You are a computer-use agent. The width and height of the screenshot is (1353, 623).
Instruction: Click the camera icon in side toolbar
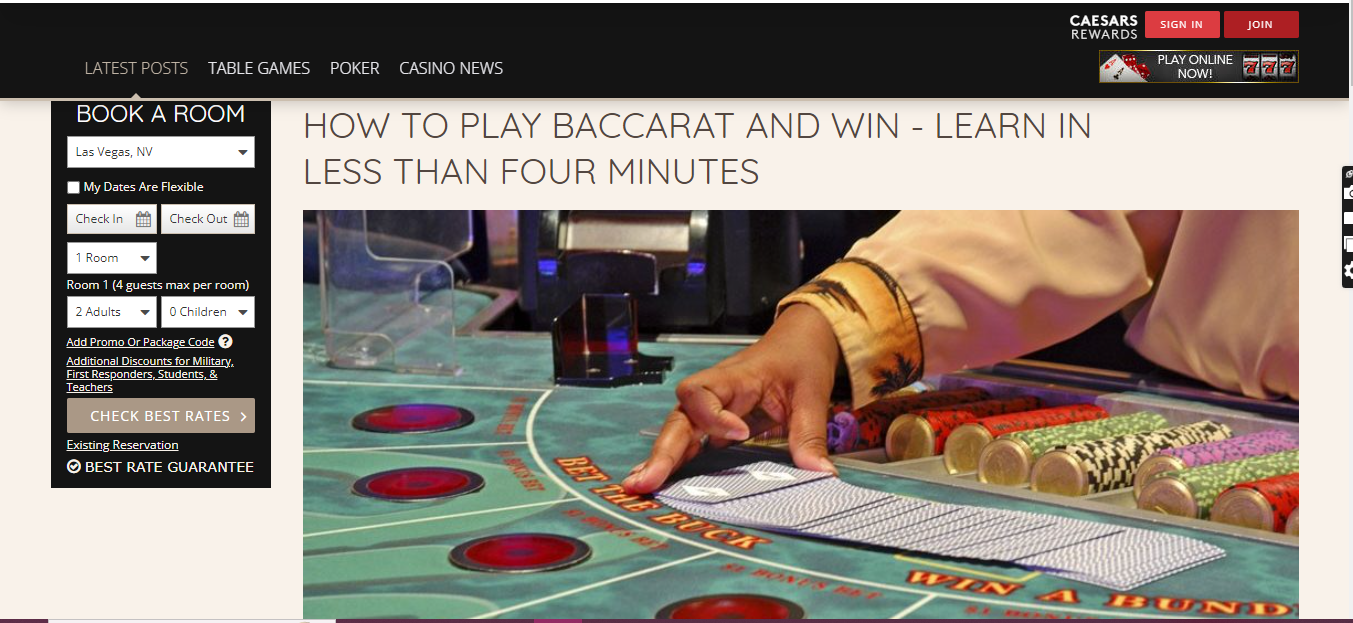[x=1348, y=193]
